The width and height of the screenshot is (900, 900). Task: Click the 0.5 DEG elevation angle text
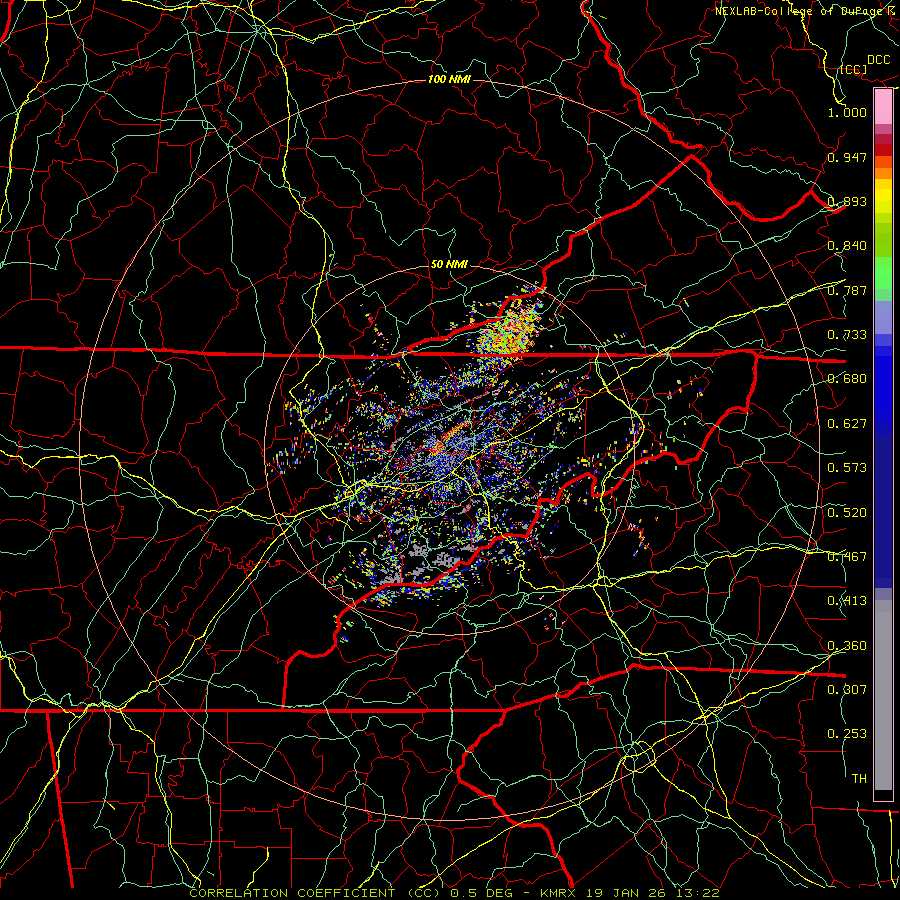coord(482,893)
